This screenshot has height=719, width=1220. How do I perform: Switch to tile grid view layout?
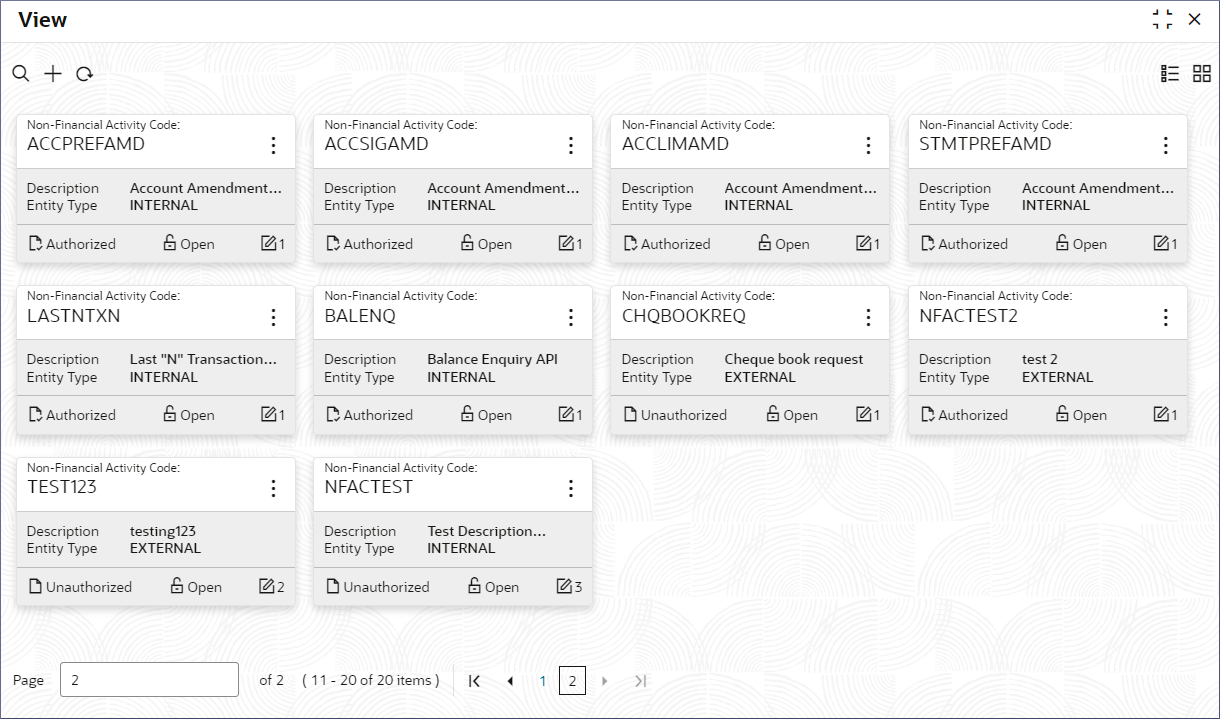(1202, 74)
